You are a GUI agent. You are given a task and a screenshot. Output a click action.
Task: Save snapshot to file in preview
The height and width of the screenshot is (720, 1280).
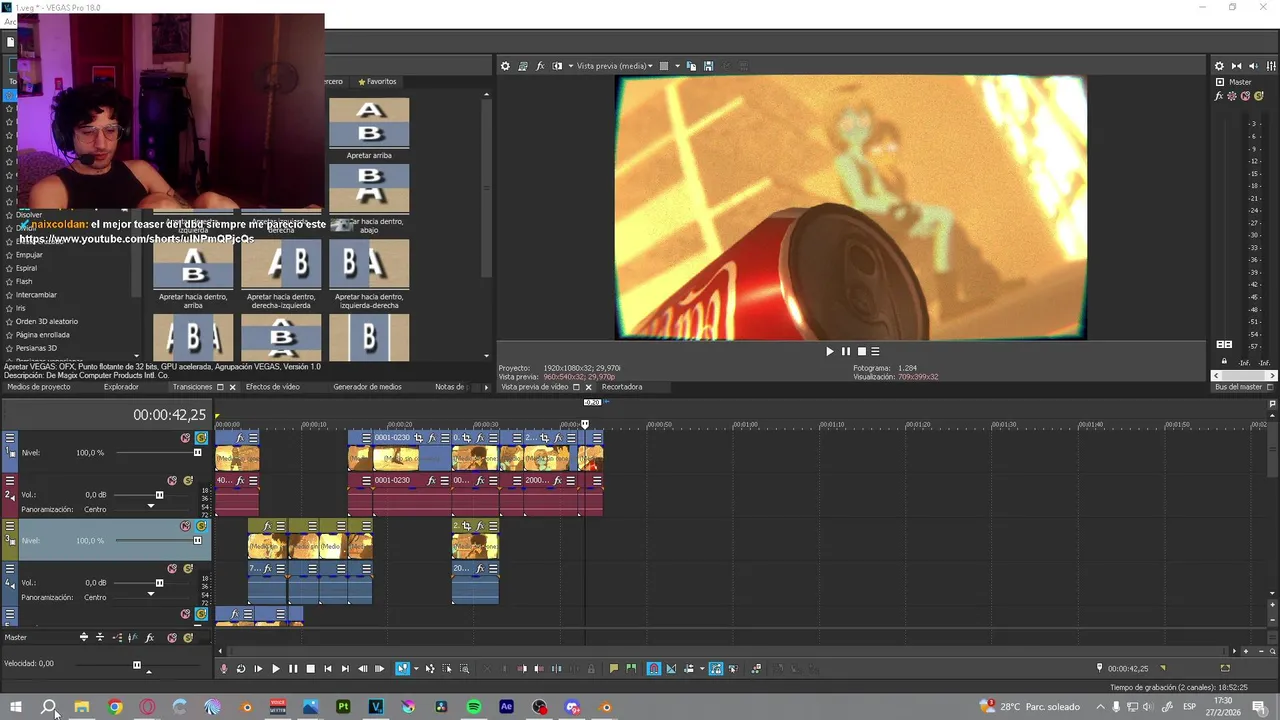tap(708, 66)
